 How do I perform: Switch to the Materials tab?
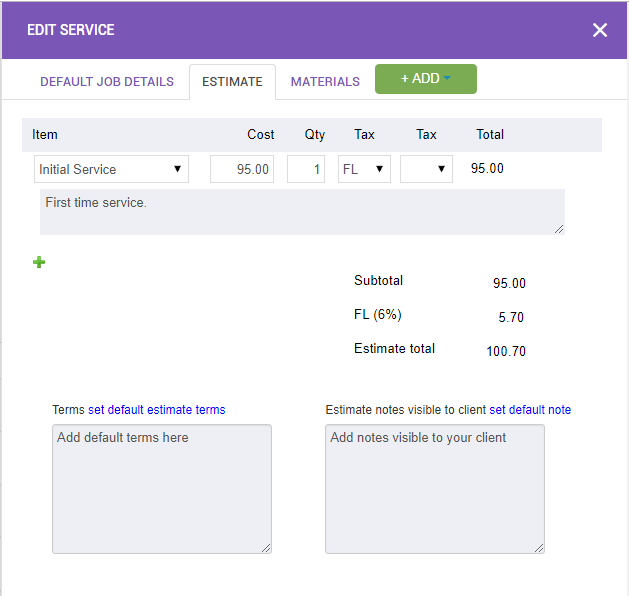coord(325,82)
